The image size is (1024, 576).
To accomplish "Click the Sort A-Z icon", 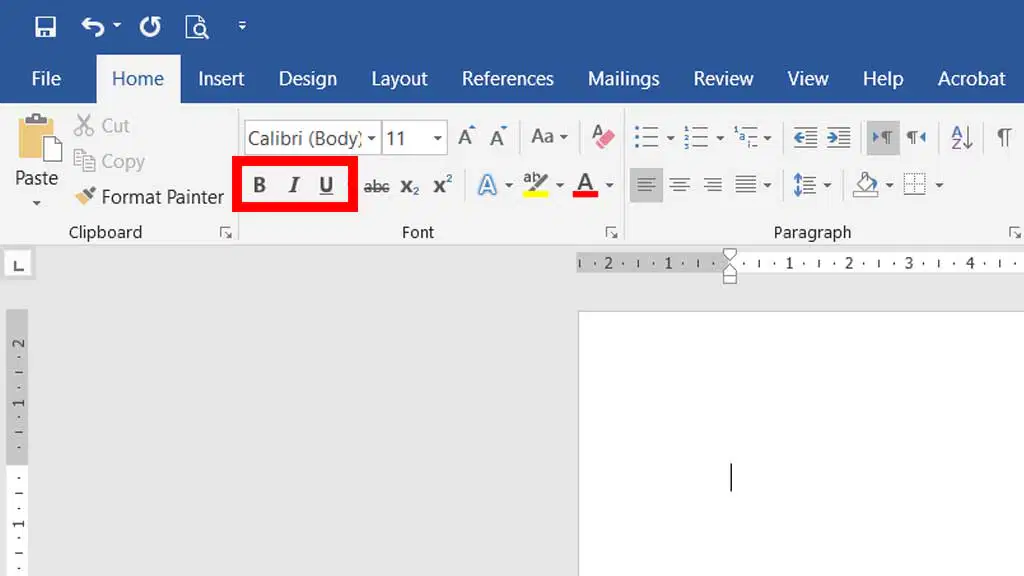I will click(961, 137).
